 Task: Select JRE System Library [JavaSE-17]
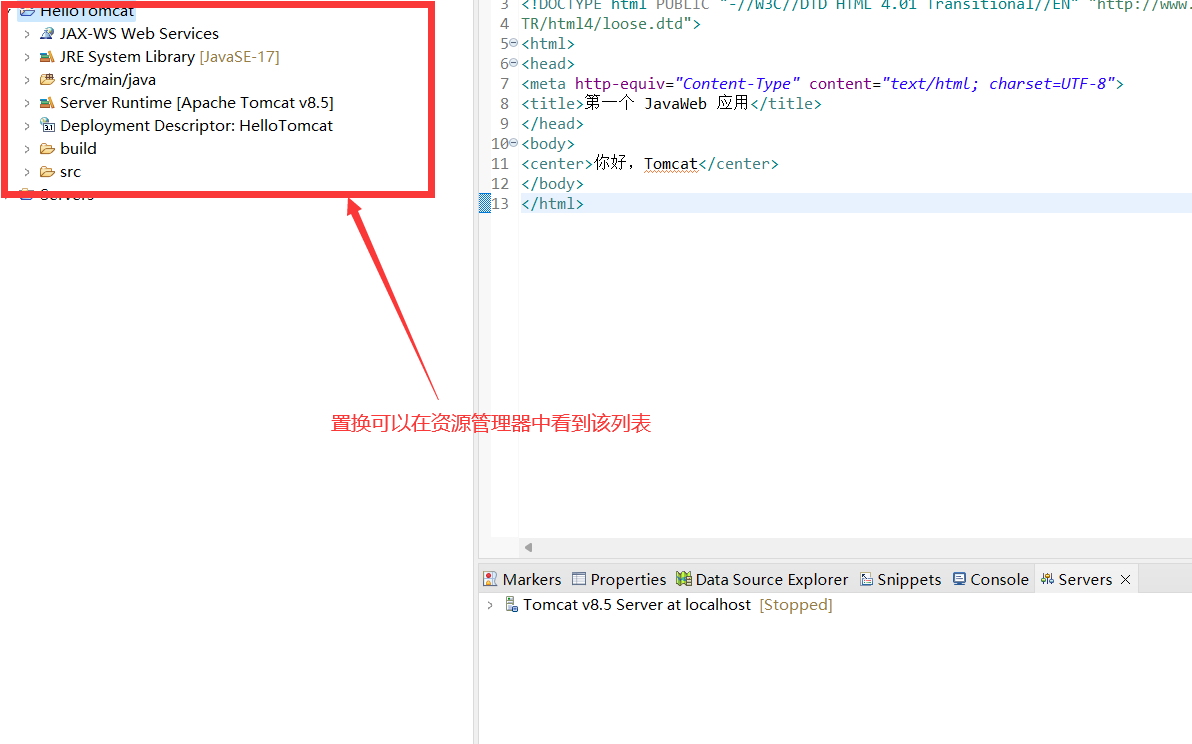[170, 56]
